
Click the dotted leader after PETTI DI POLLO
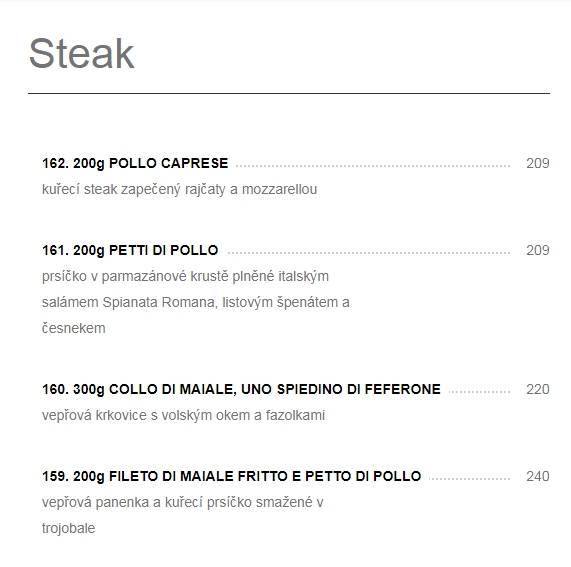(369, 253)
